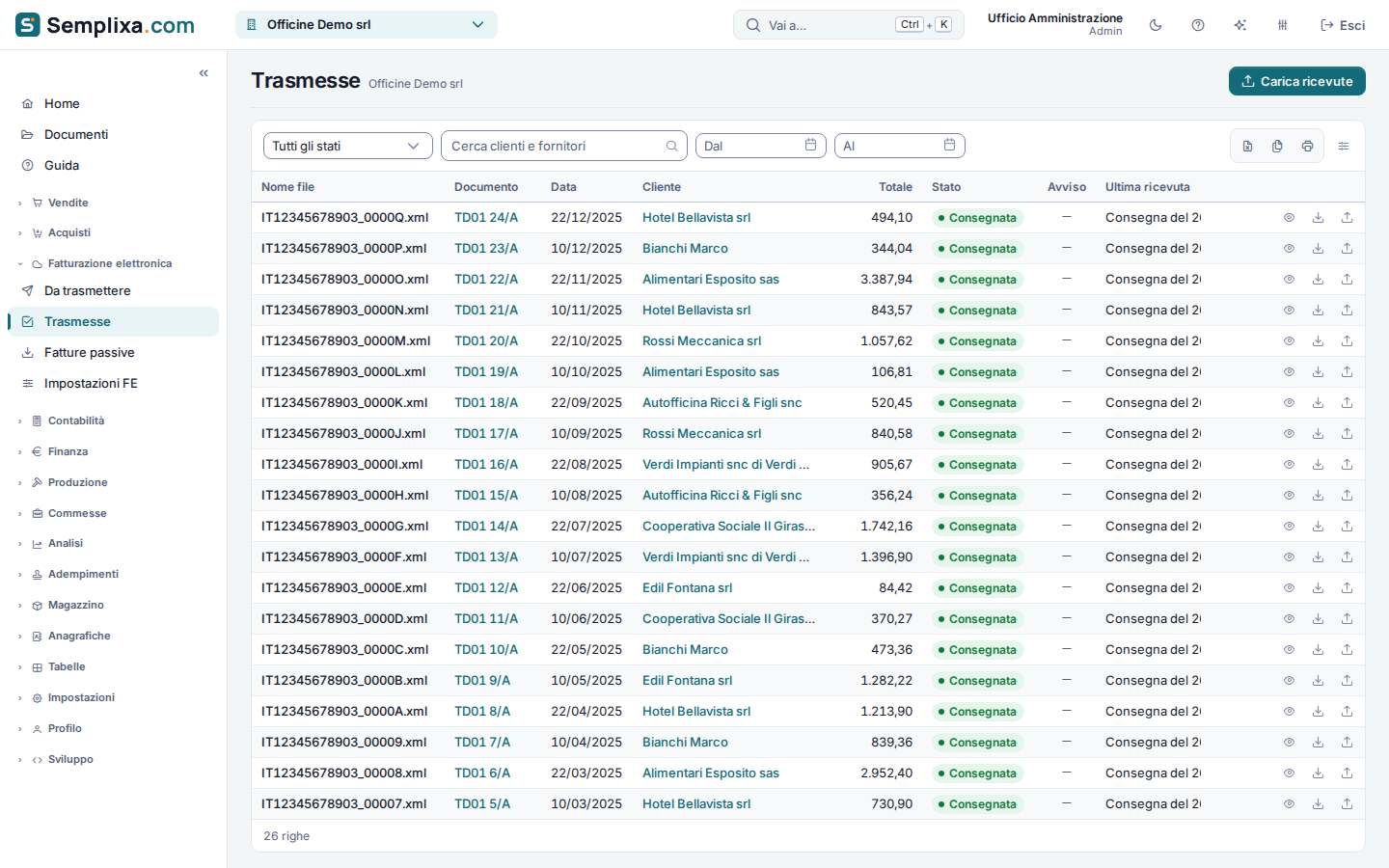Copy the table data with the copy icon
This screenshot has height=868, width=1389.
pyautogui.click(x=1277, y=146)
